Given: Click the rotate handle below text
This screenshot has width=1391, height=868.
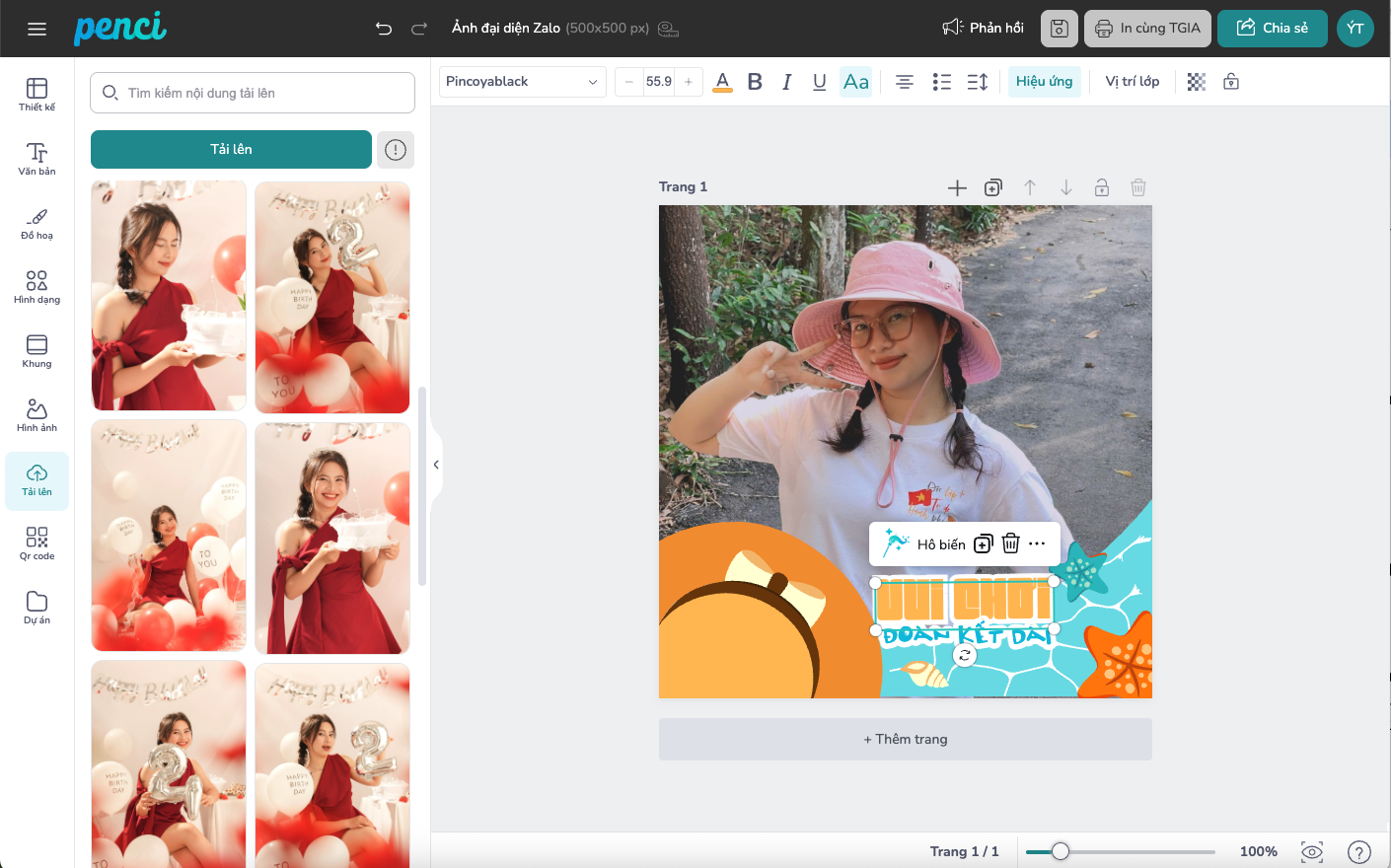Looking at the screenshot, I should pyautogui.click(x=965, y=655).
